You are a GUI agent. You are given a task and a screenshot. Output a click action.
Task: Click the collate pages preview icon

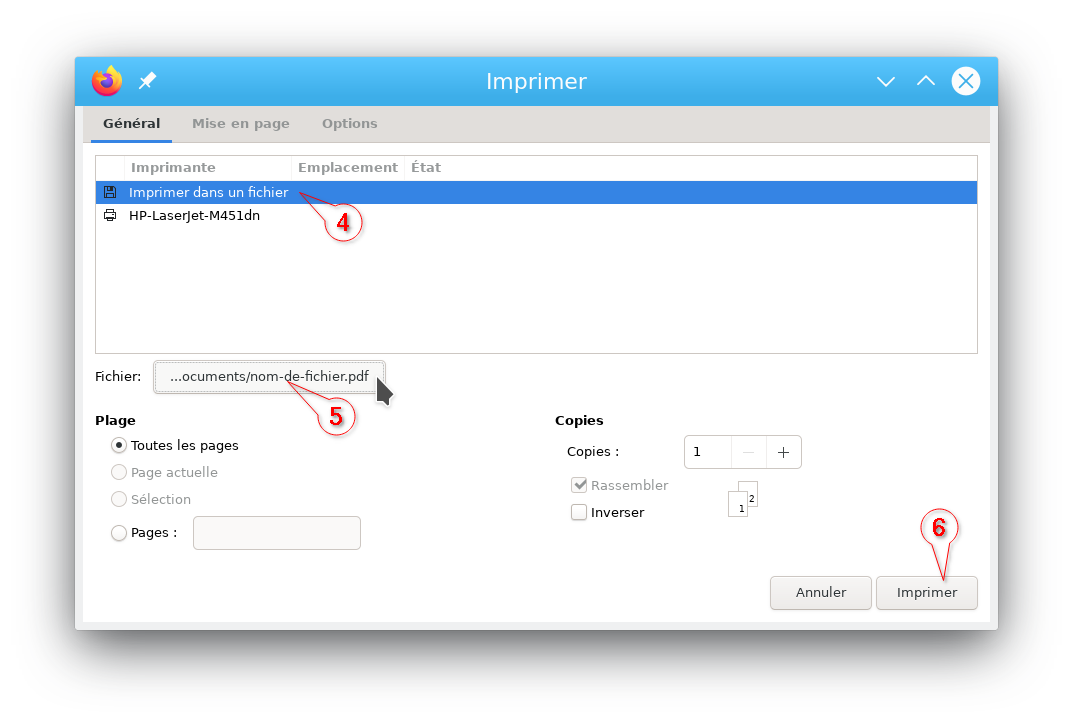pos(742,499)
